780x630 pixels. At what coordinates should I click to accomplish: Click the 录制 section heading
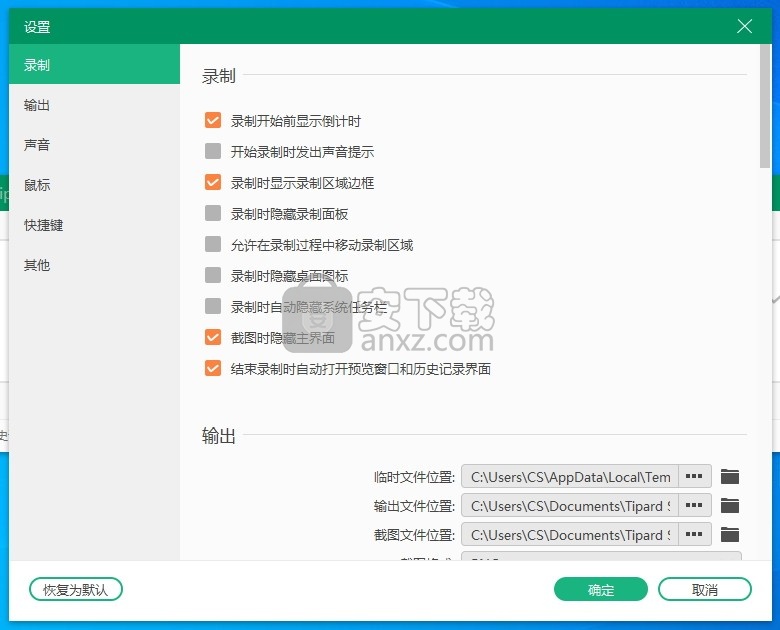click(x=218, y=76)
